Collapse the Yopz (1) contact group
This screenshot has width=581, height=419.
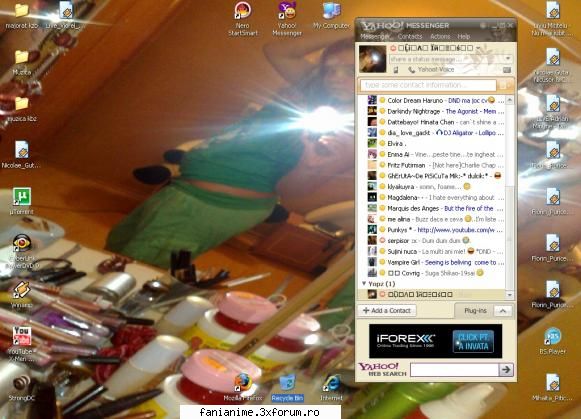click(364, 283)
